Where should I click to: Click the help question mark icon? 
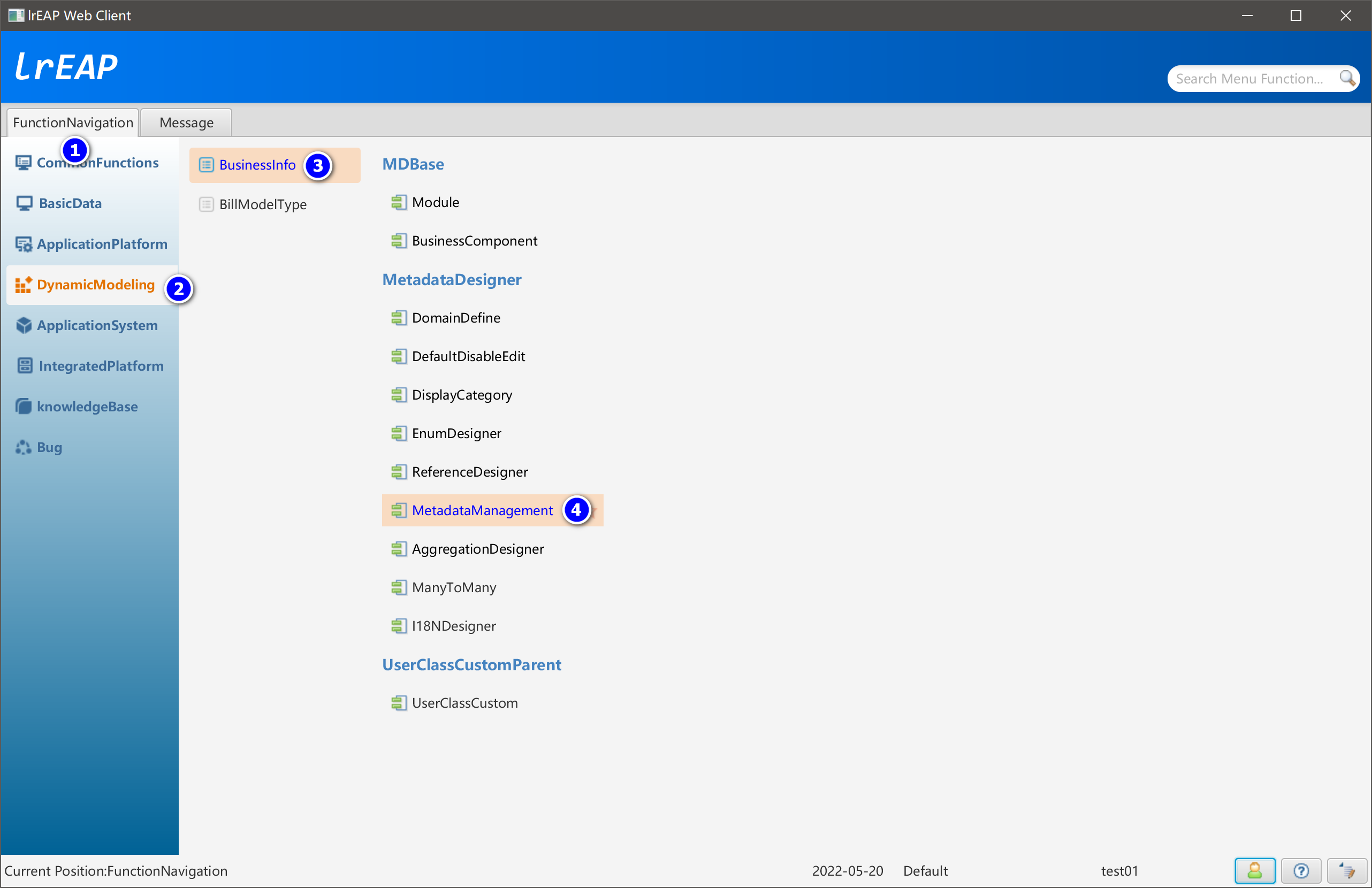pyautogui.click(x=1301, y=871)
